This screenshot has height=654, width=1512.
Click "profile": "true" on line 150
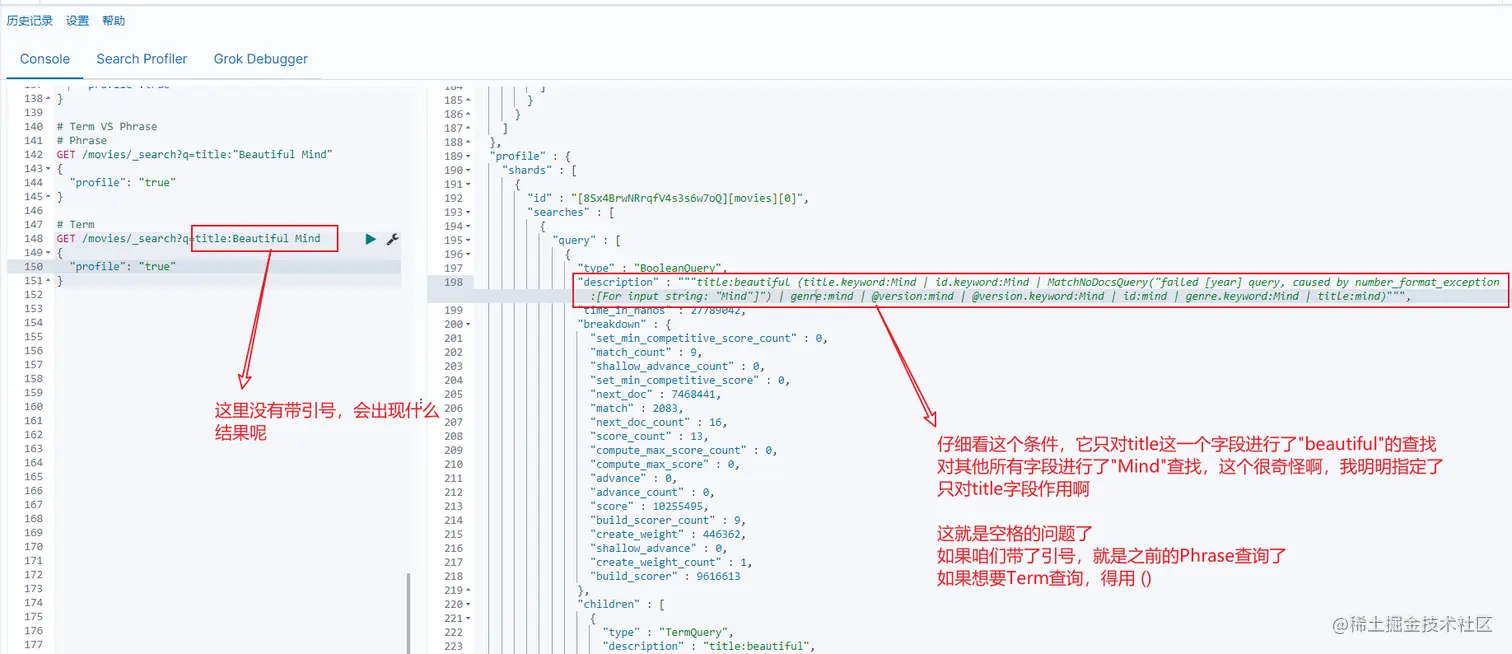(122, 267)
